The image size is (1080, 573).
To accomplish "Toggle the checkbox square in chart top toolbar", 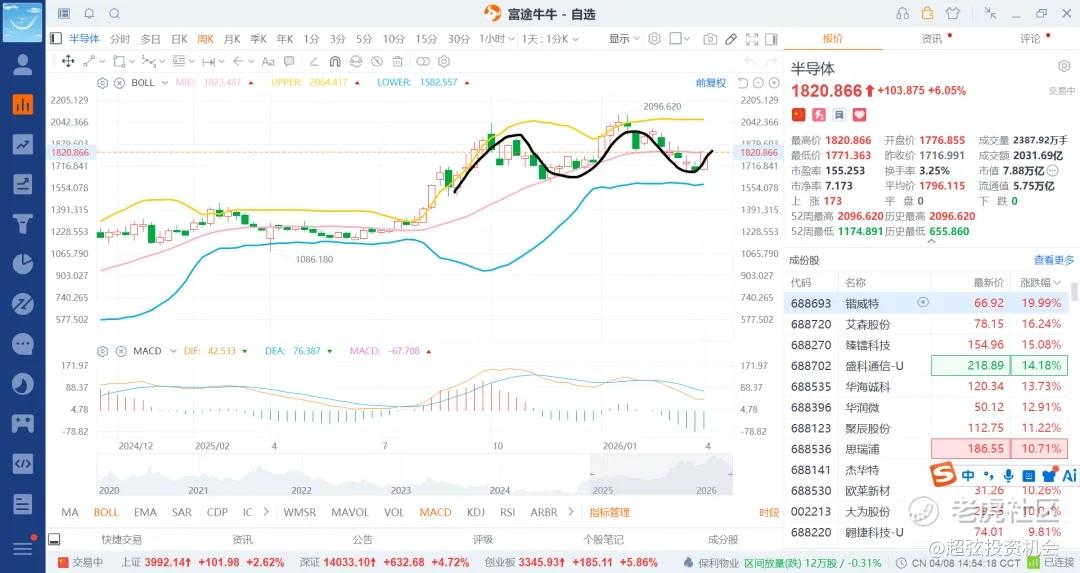I will tap(676, 39).
